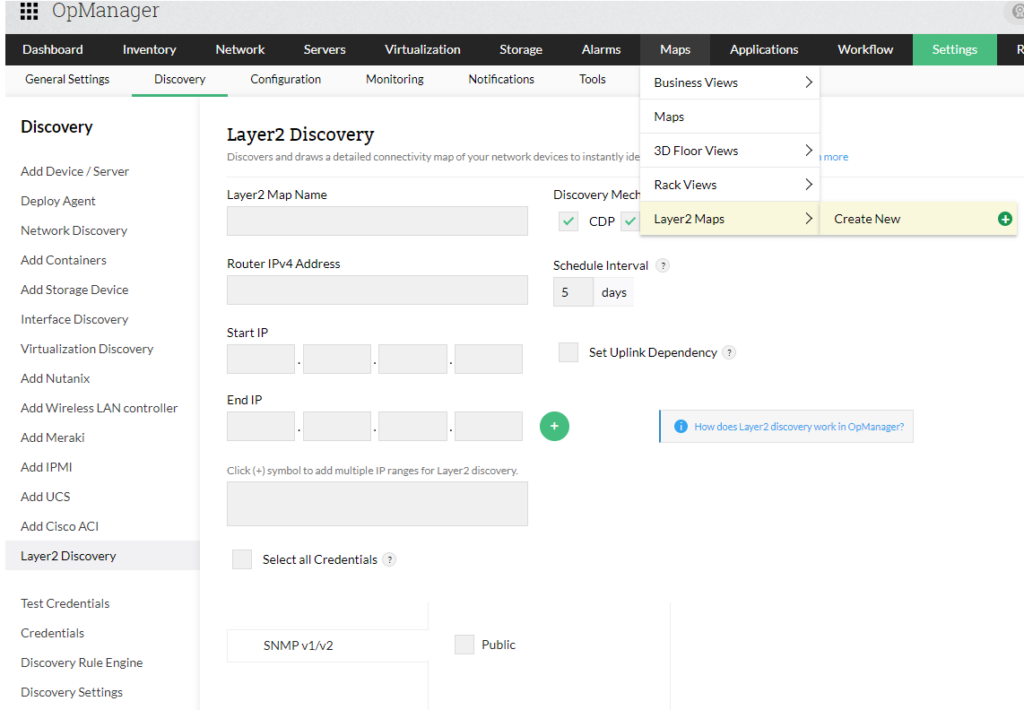Expand the Layer2 Maps submenu arrow

[808, 218]
